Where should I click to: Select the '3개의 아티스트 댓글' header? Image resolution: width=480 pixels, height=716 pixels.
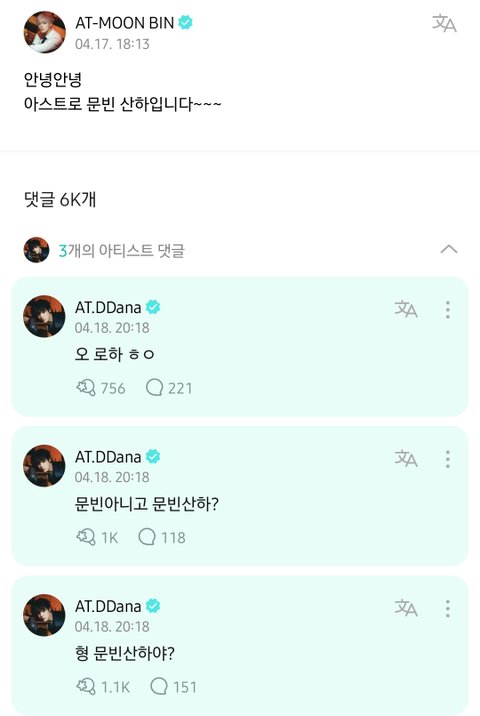click(121, 251)
